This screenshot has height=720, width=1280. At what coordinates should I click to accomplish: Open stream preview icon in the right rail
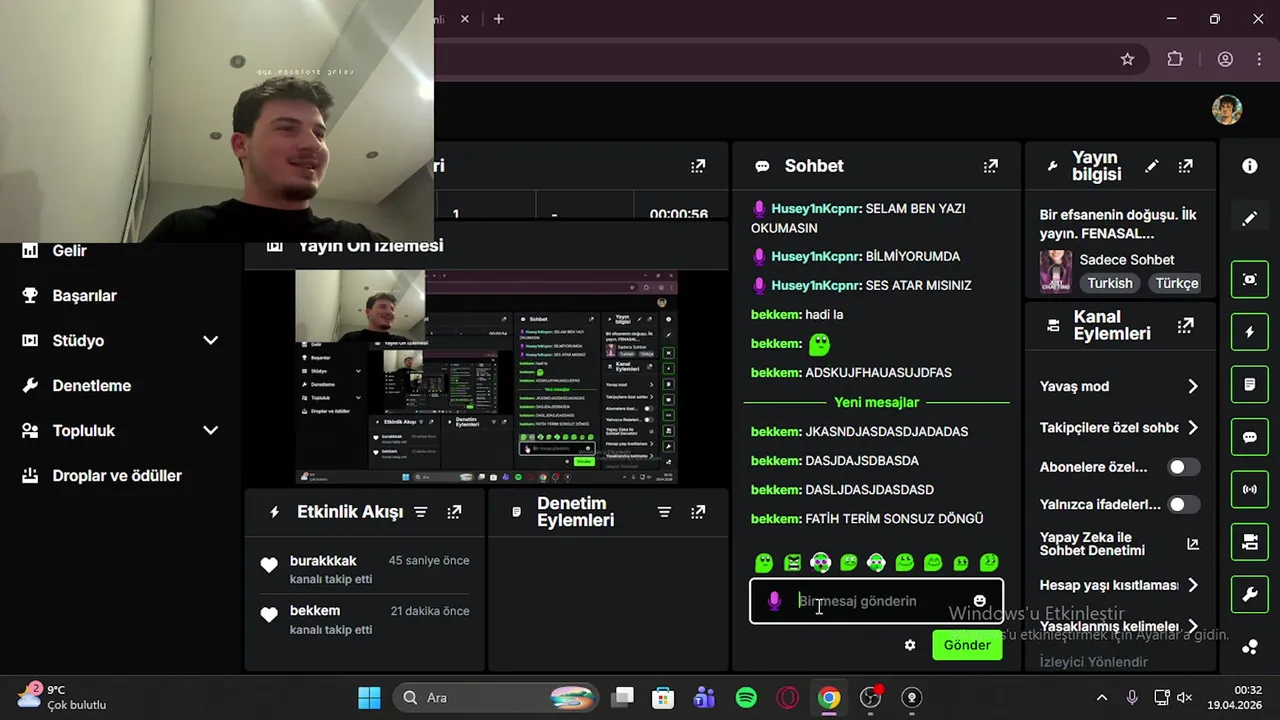pyautogui.click(x=1249, y=280)
